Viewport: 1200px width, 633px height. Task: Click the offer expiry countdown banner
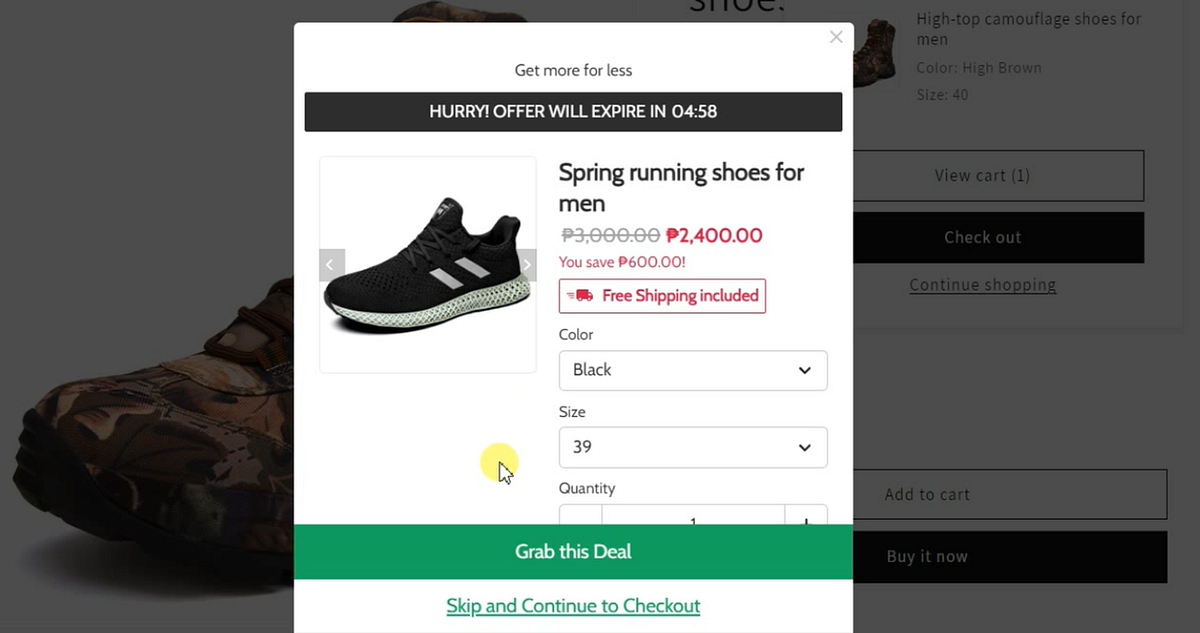tap(573, 111)
